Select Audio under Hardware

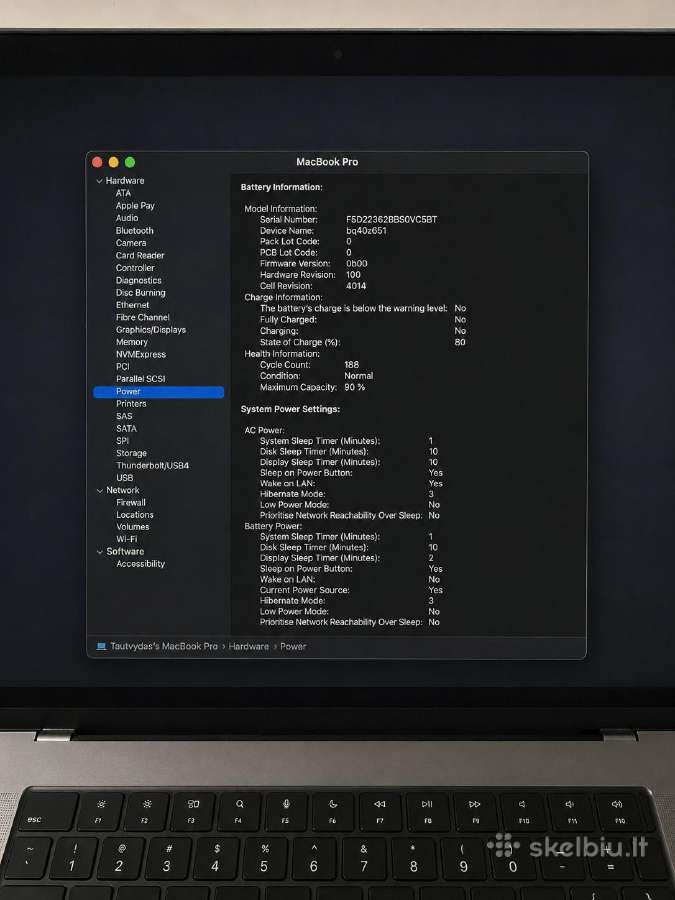click(x=127, y=218)
